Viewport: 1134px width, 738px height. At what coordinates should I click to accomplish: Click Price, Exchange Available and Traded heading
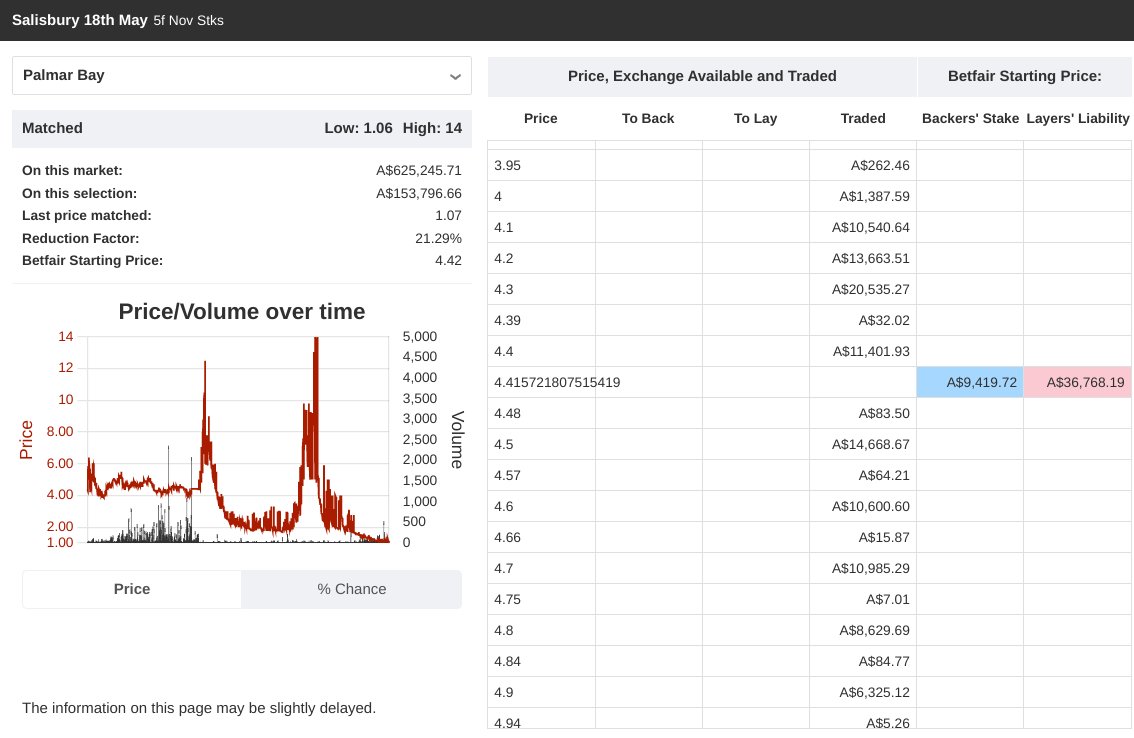(702, 76)
